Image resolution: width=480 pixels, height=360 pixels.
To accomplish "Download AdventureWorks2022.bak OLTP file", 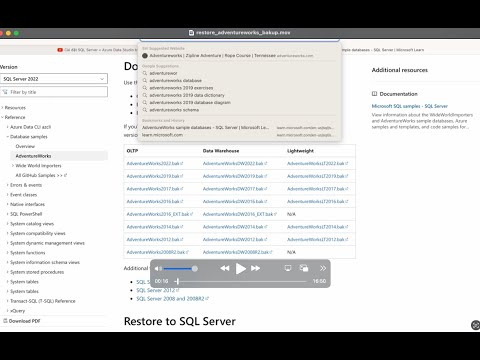I will (155, 163).
